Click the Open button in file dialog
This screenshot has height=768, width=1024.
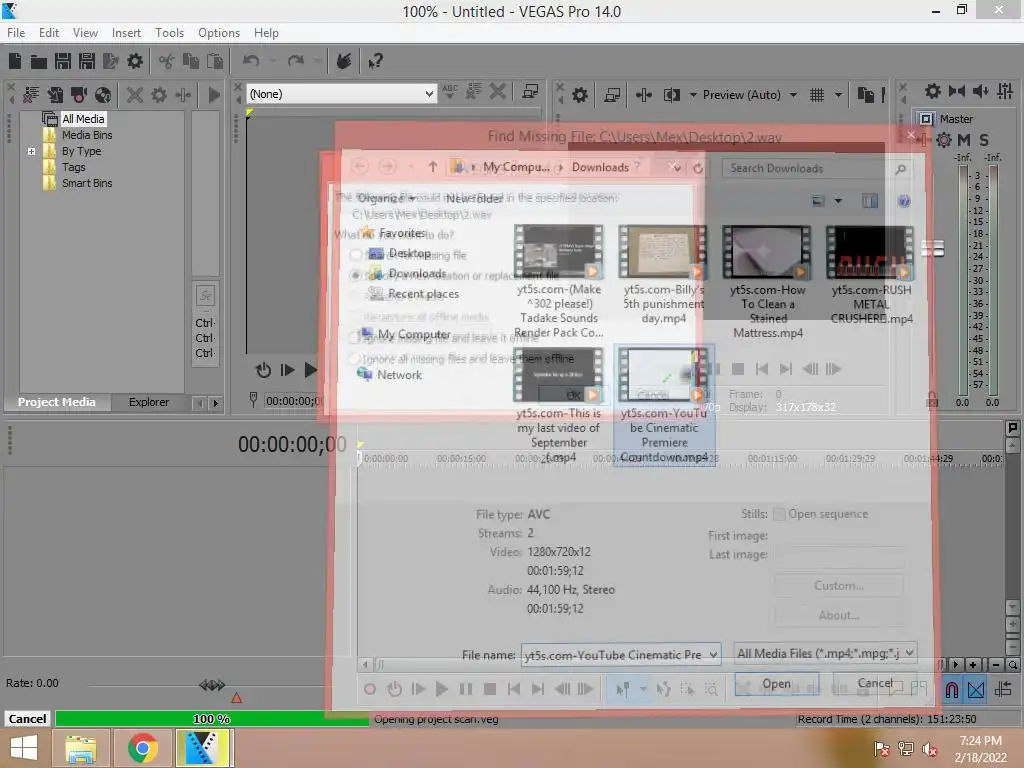(x=776, y=684)
